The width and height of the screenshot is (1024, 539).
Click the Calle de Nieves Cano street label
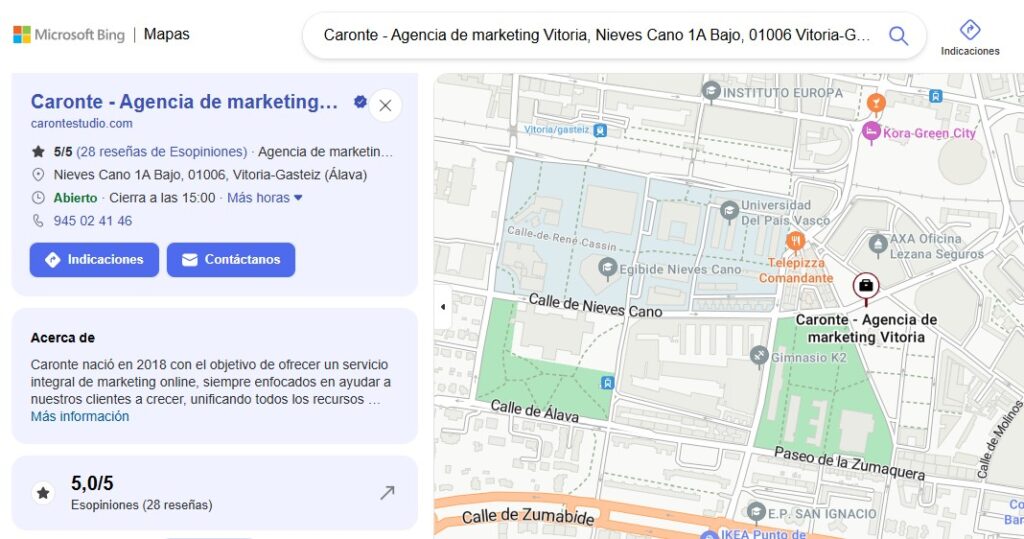pyautogui.click(x=595, y=305)
